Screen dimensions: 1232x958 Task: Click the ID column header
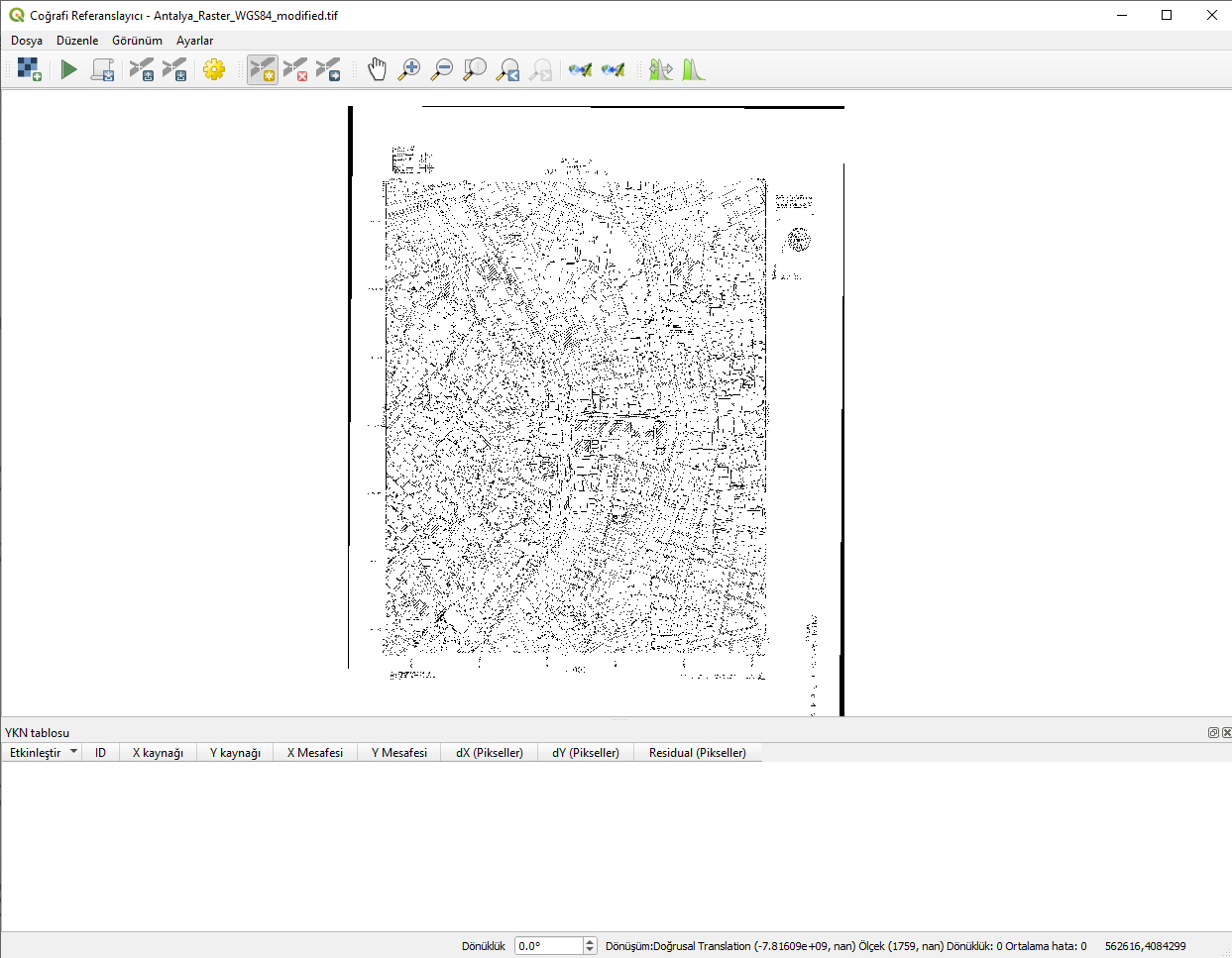[100, 753]
